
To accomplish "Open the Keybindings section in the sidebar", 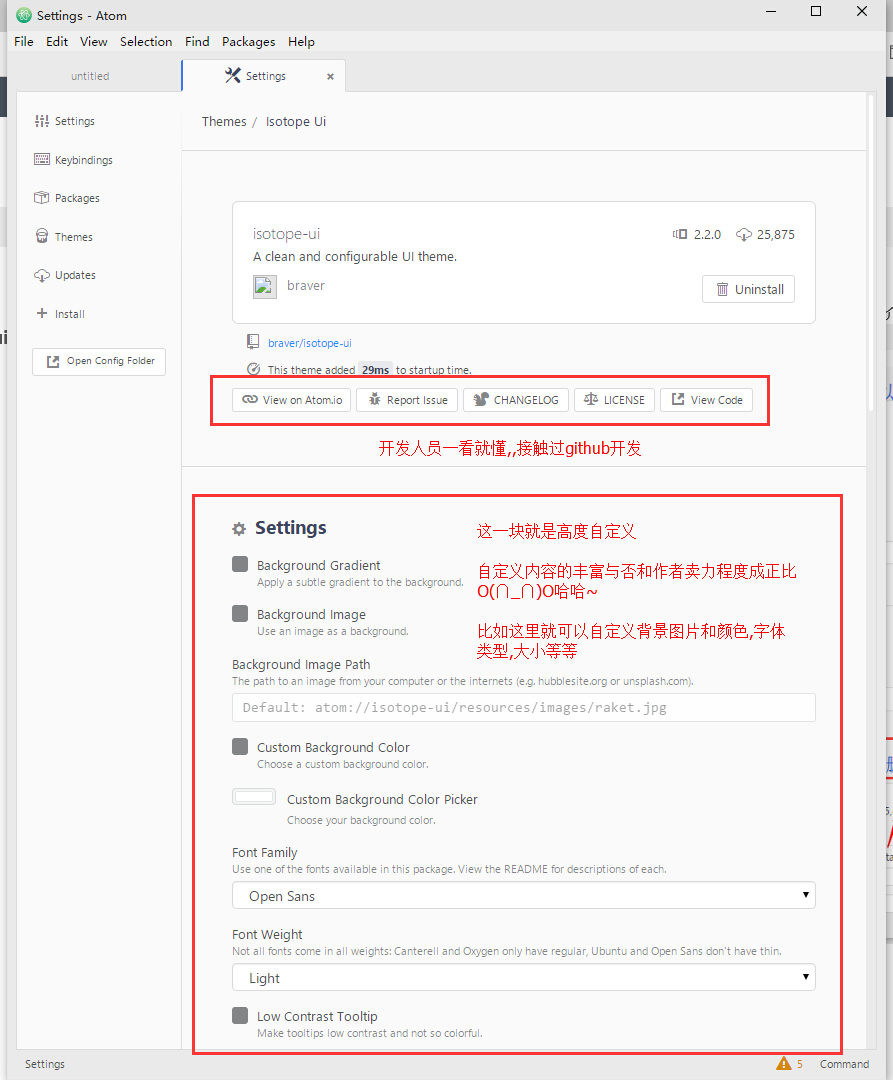I will coord(74,159).
